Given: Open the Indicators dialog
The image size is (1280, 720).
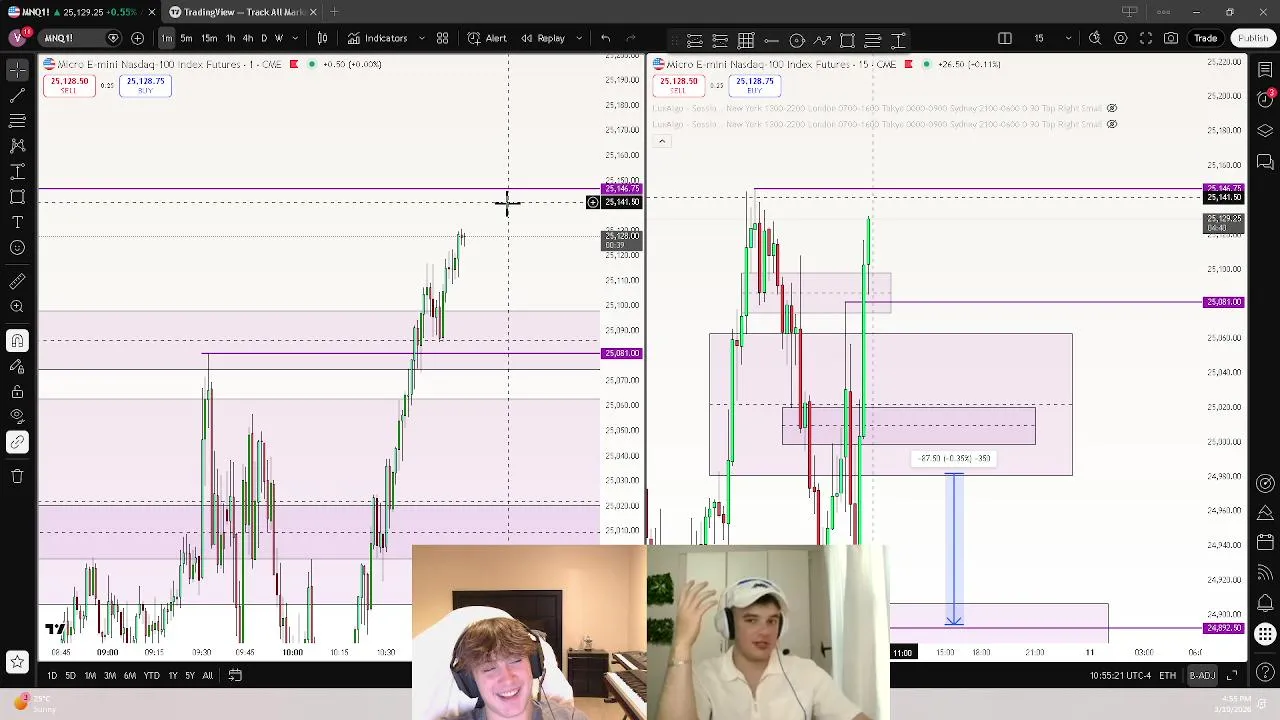Looking at the screenshot, I should [x=377, y=38].
